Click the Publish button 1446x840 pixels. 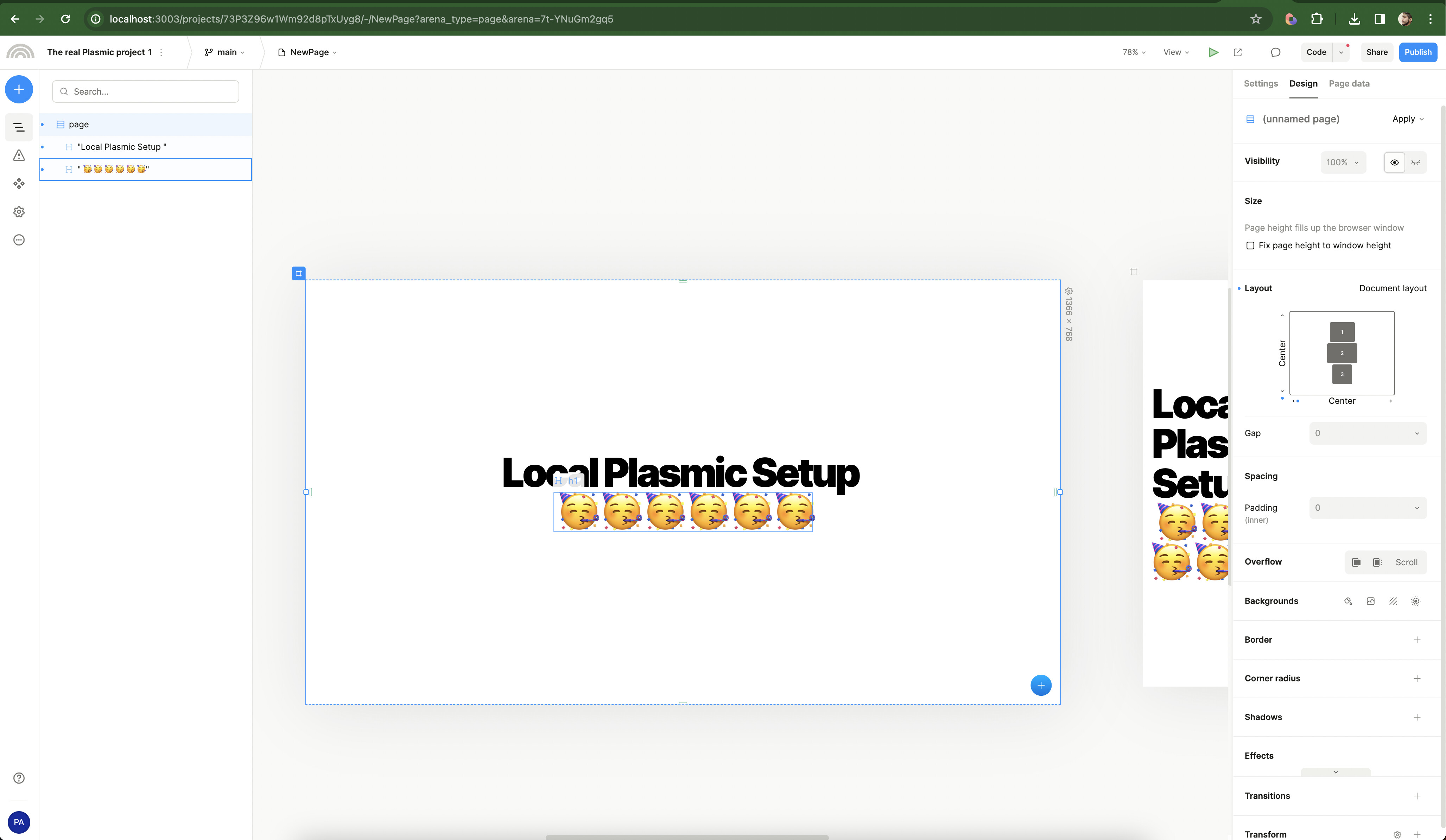pyautogui.click(x=1418, y=52)
